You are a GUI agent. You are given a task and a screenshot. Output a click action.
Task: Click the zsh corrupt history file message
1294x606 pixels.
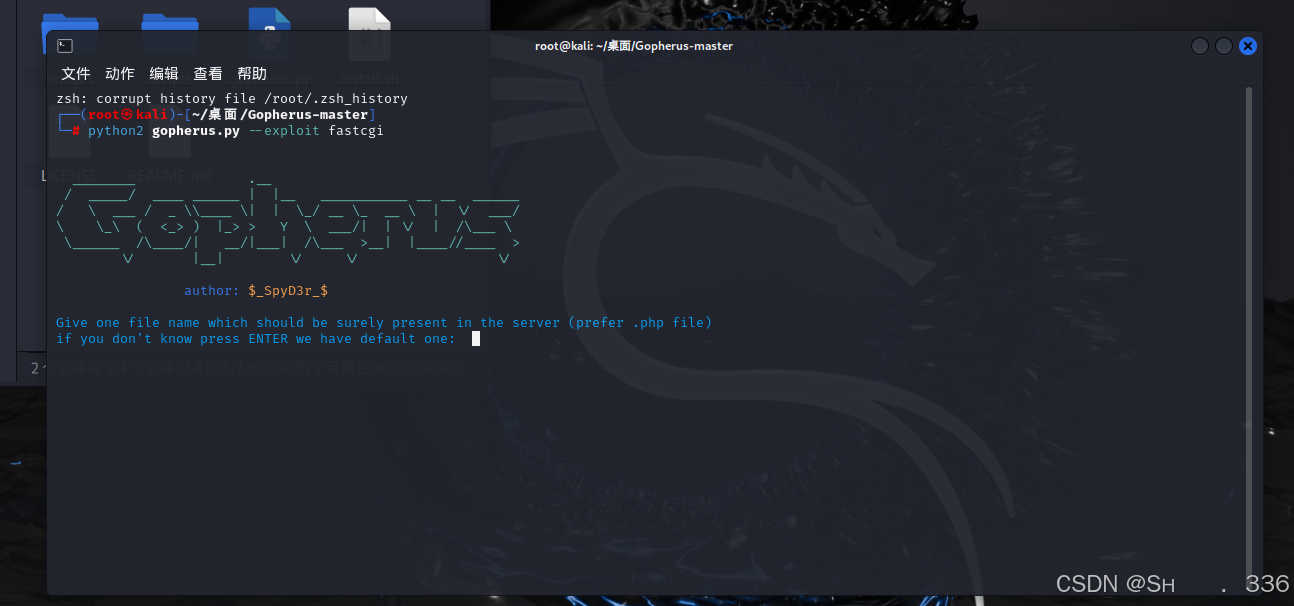(232, 99)
